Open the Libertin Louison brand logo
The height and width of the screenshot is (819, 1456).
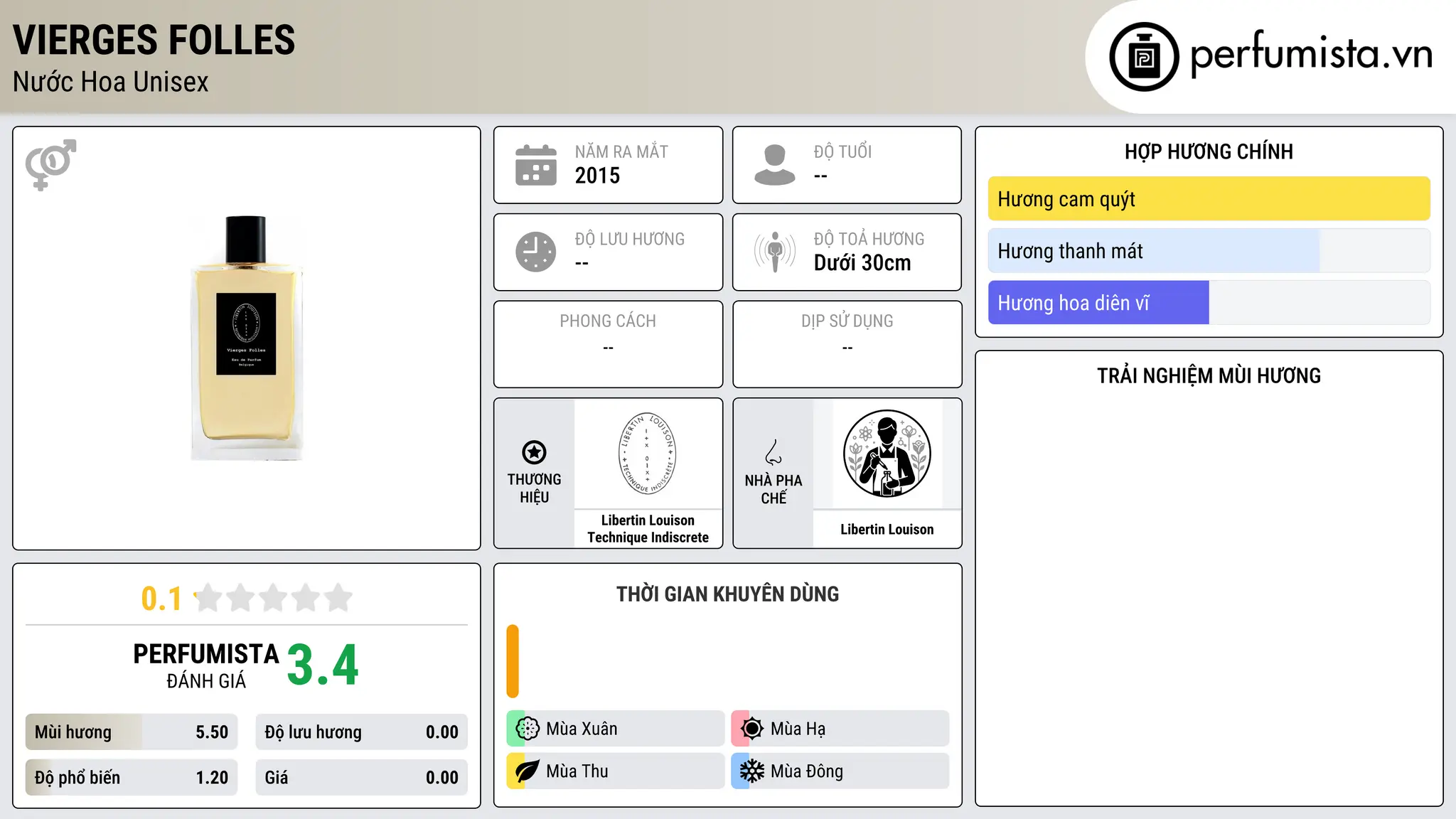(648, 454)
